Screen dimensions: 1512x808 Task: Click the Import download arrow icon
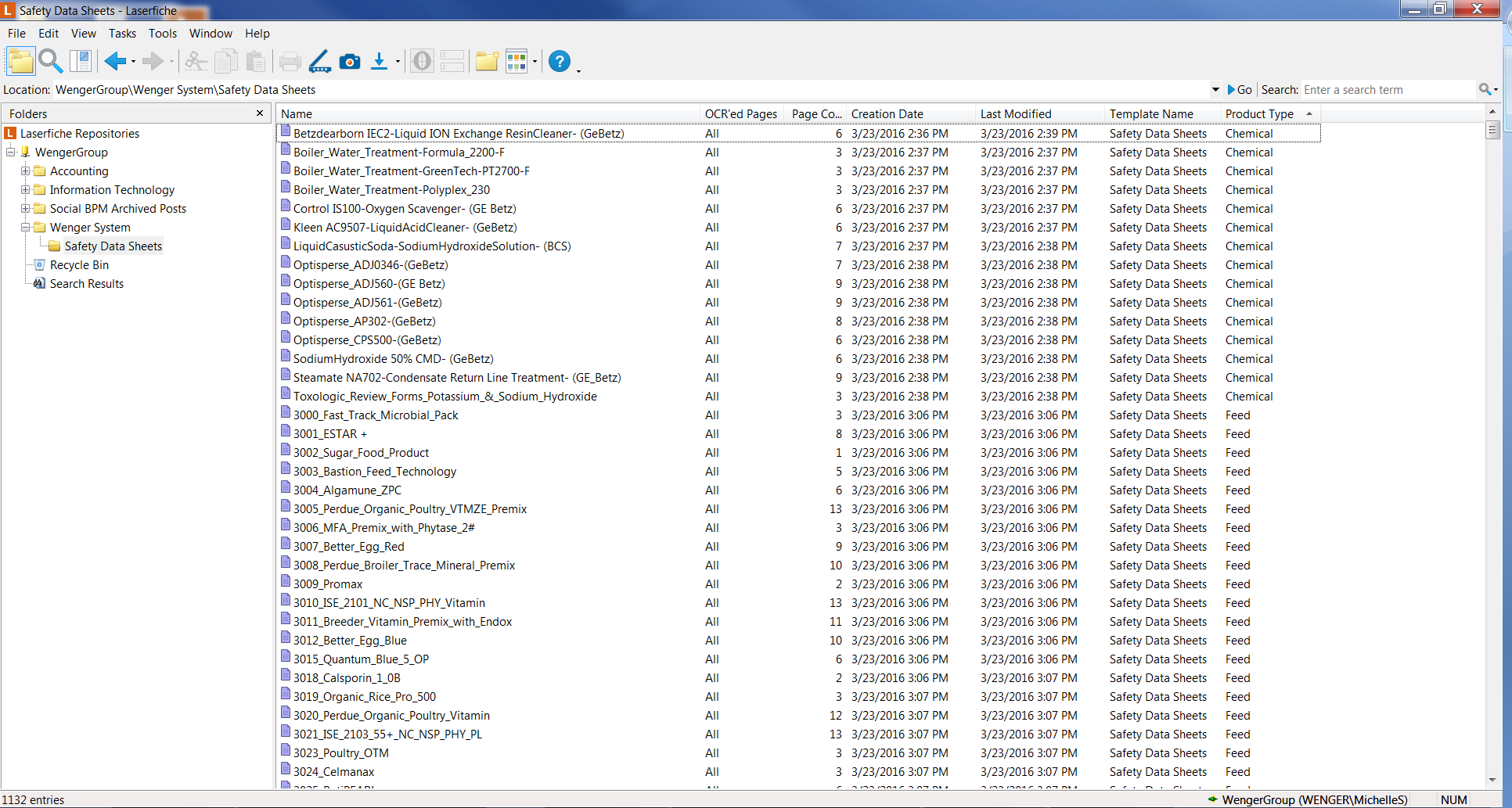(x=379, y=61)
